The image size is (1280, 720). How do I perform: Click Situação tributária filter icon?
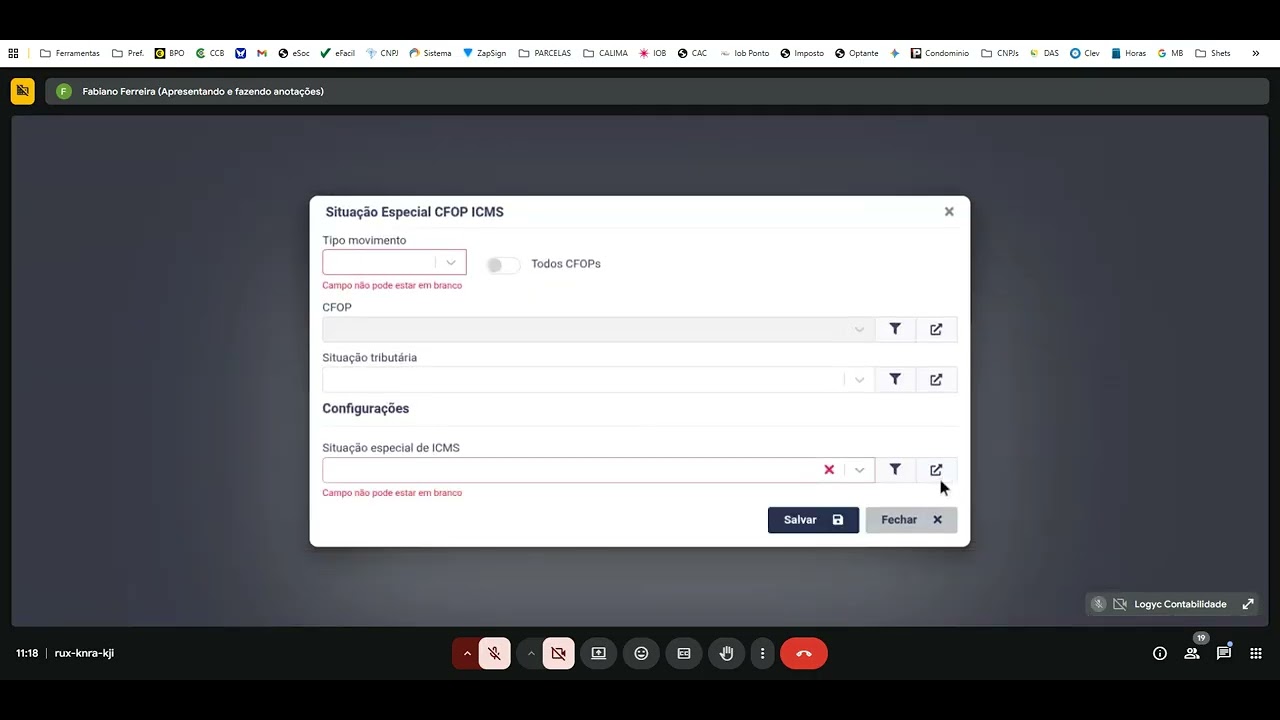pyautogui.click(x=895, y=380)
